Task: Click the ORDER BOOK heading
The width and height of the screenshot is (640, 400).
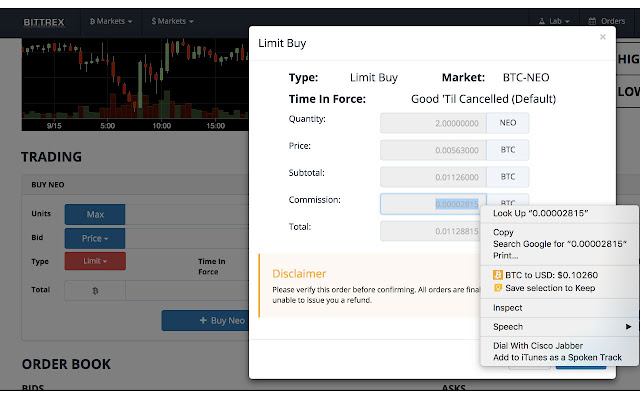Action: 66,364
